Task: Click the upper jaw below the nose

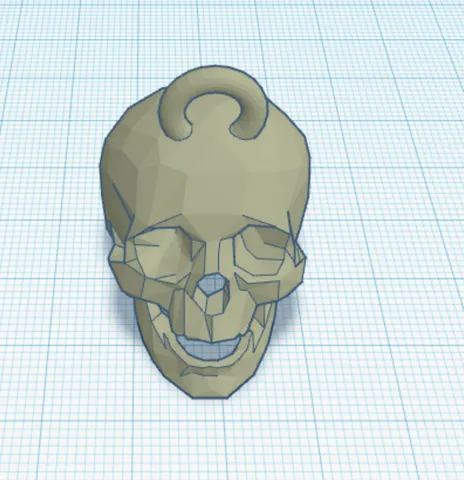Action: pyautogui.click(x=200, y=320)
